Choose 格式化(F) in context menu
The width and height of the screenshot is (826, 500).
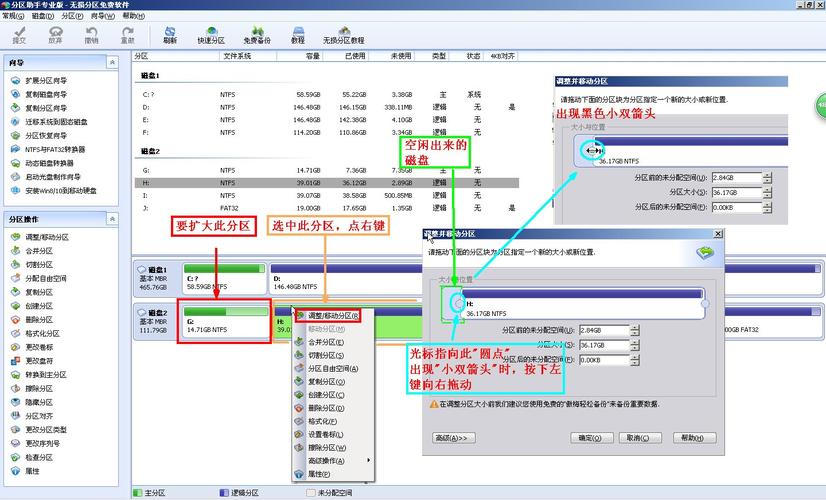tap(333, 421)
